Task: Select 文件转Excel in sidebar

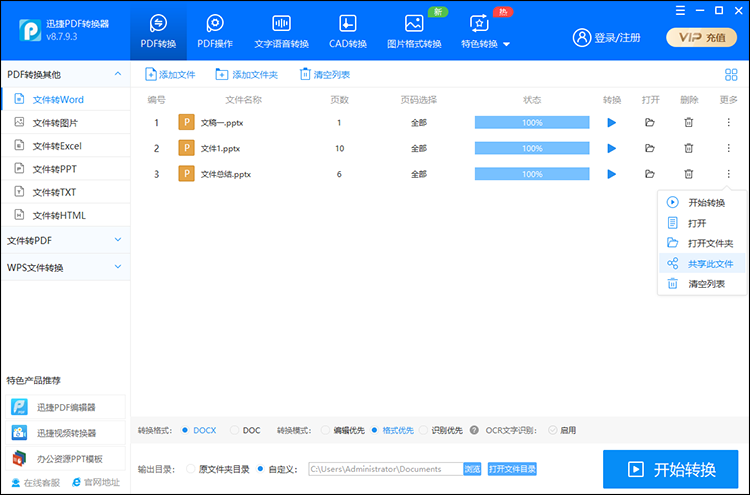Action: click(65, 146)
